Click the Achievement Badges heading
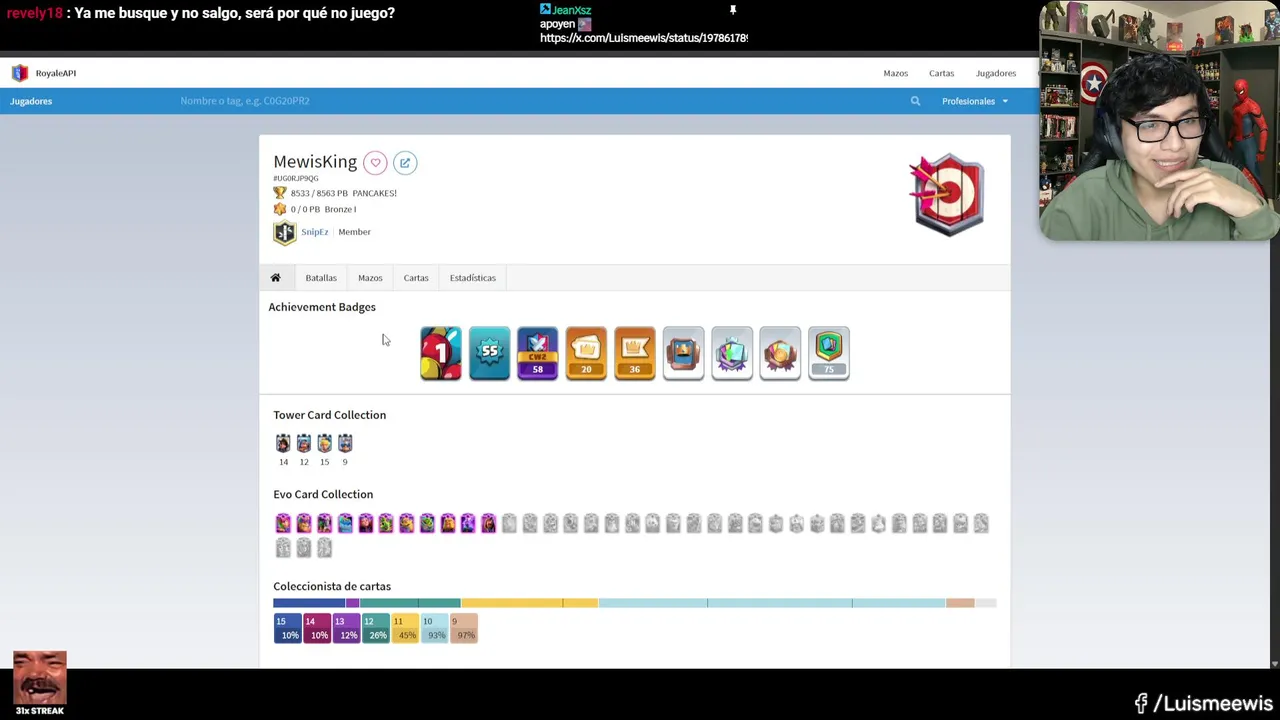The width and height of the screenshot is (1280, 720). [x=322, y=307]
